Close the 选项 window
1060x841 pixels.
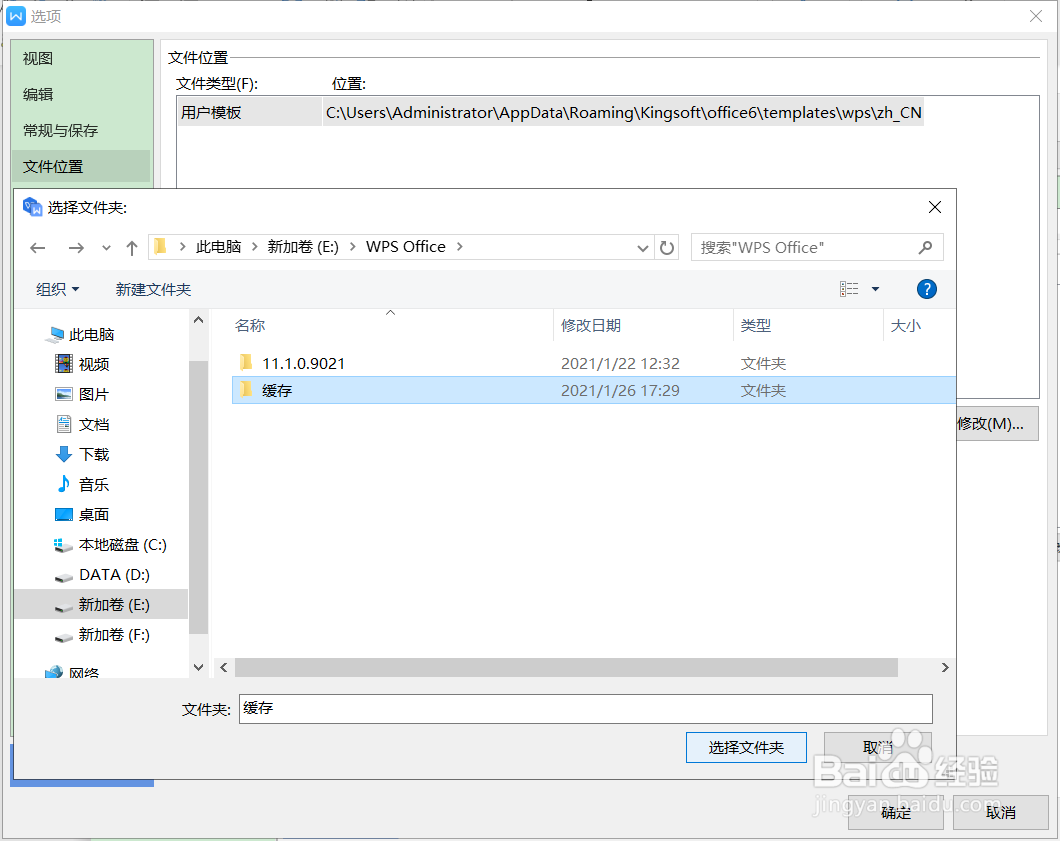click(1036, 16)
